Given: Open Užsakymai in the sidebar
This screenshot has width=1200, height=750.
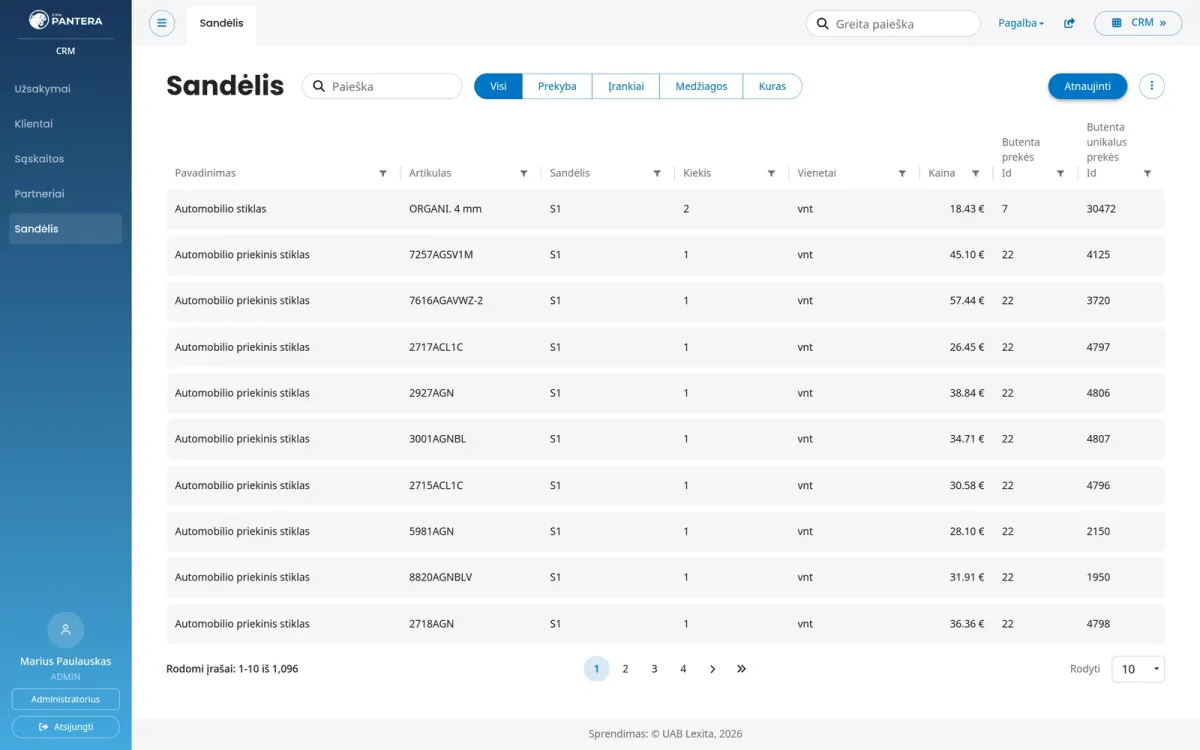Looking at the screenshot, I should 66,89.
